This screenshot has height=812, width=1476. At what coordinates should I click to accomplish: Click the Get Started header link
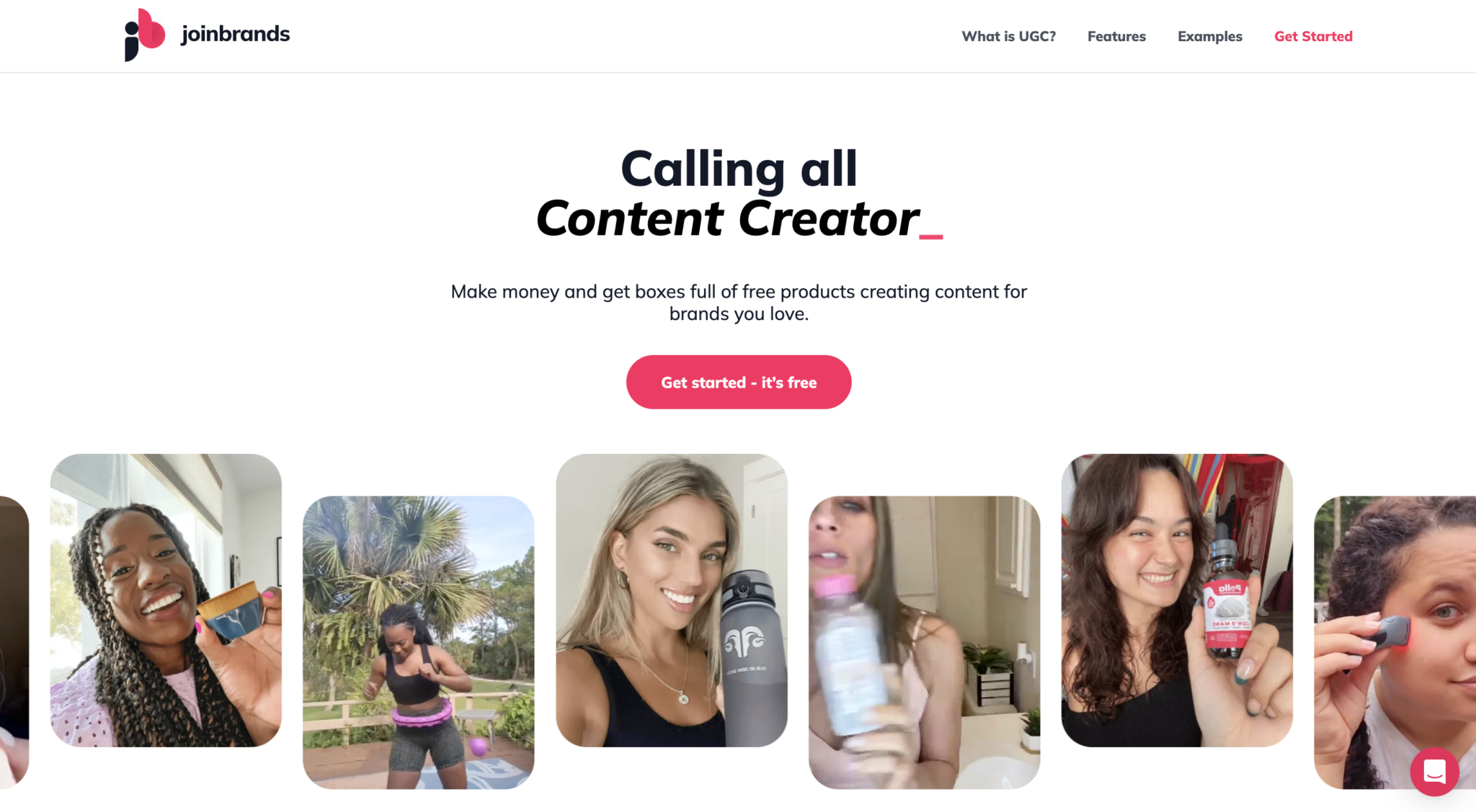coord(1313,35)
